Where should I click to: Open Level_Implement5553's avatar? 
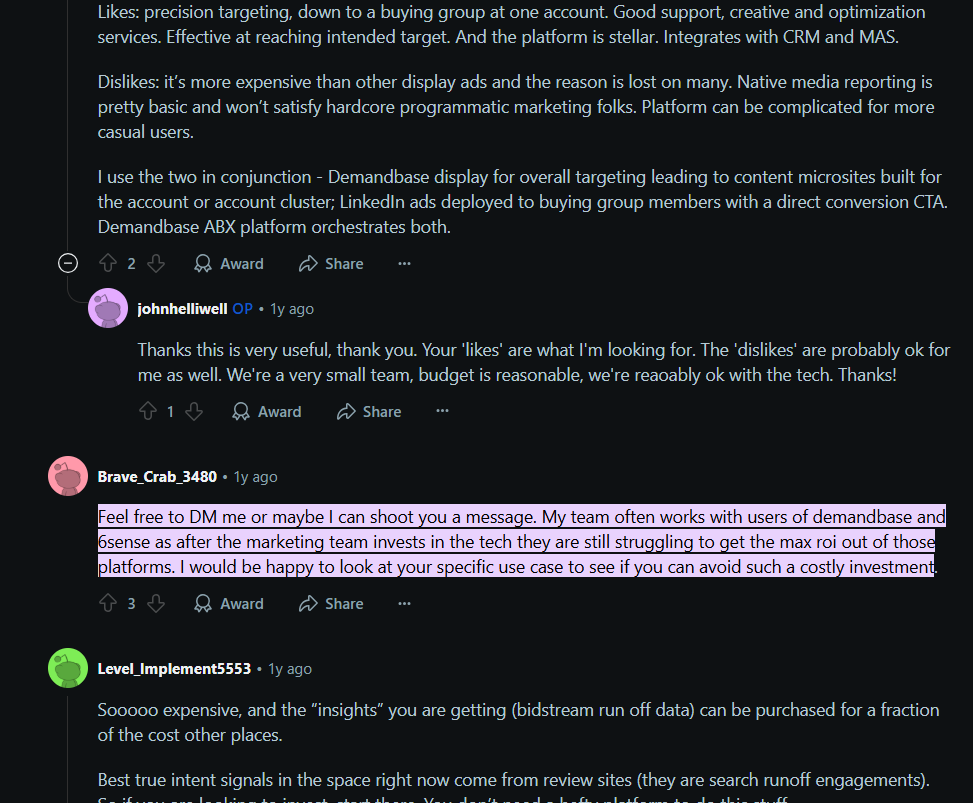68,668
